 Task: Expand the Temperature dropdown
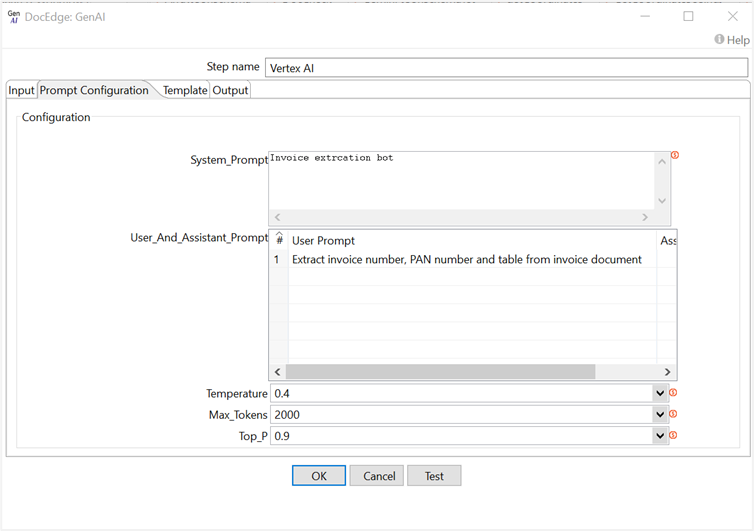click(660, 394)
